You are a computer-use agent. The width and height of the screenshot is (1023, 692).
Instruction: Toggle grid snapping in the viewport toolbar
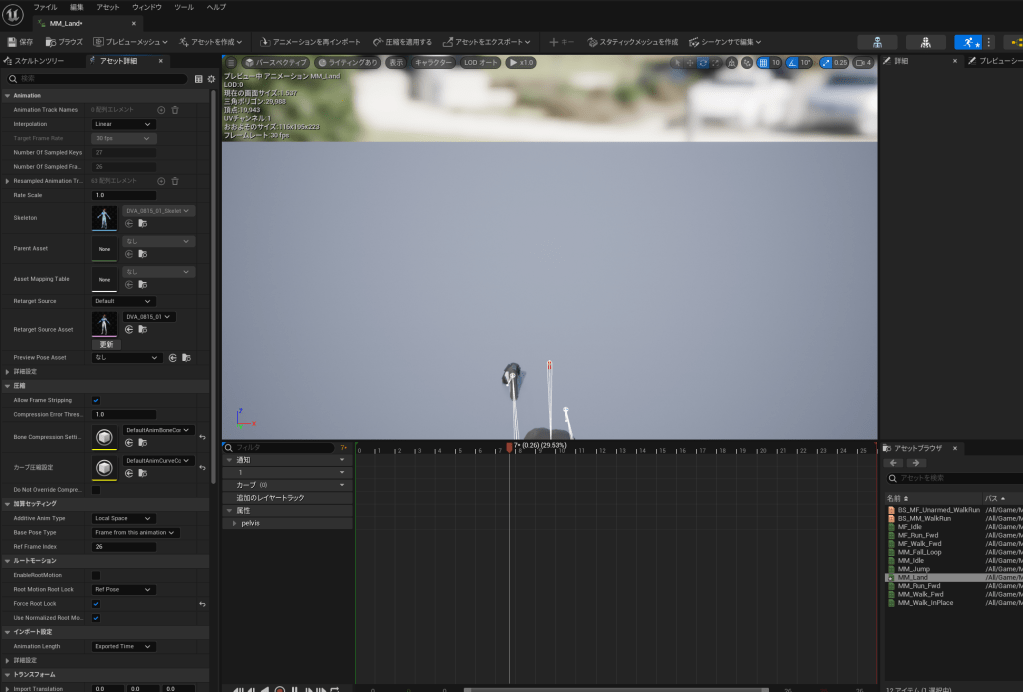(x=764, y=62)
